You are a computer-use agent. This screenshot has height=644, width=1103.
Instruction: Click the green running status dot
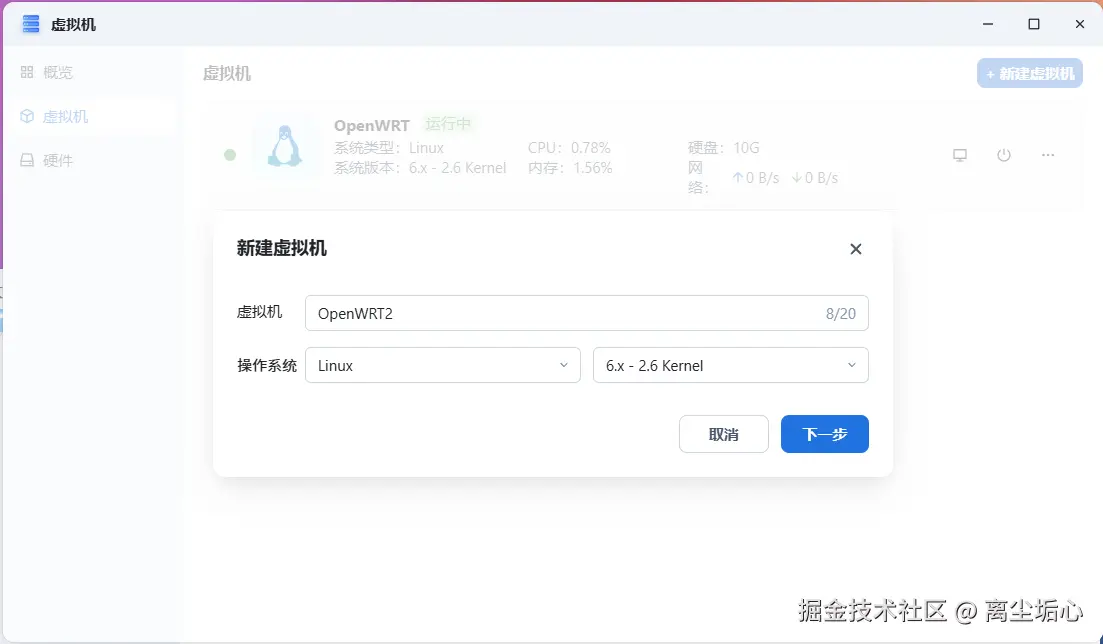pos(230,155)
